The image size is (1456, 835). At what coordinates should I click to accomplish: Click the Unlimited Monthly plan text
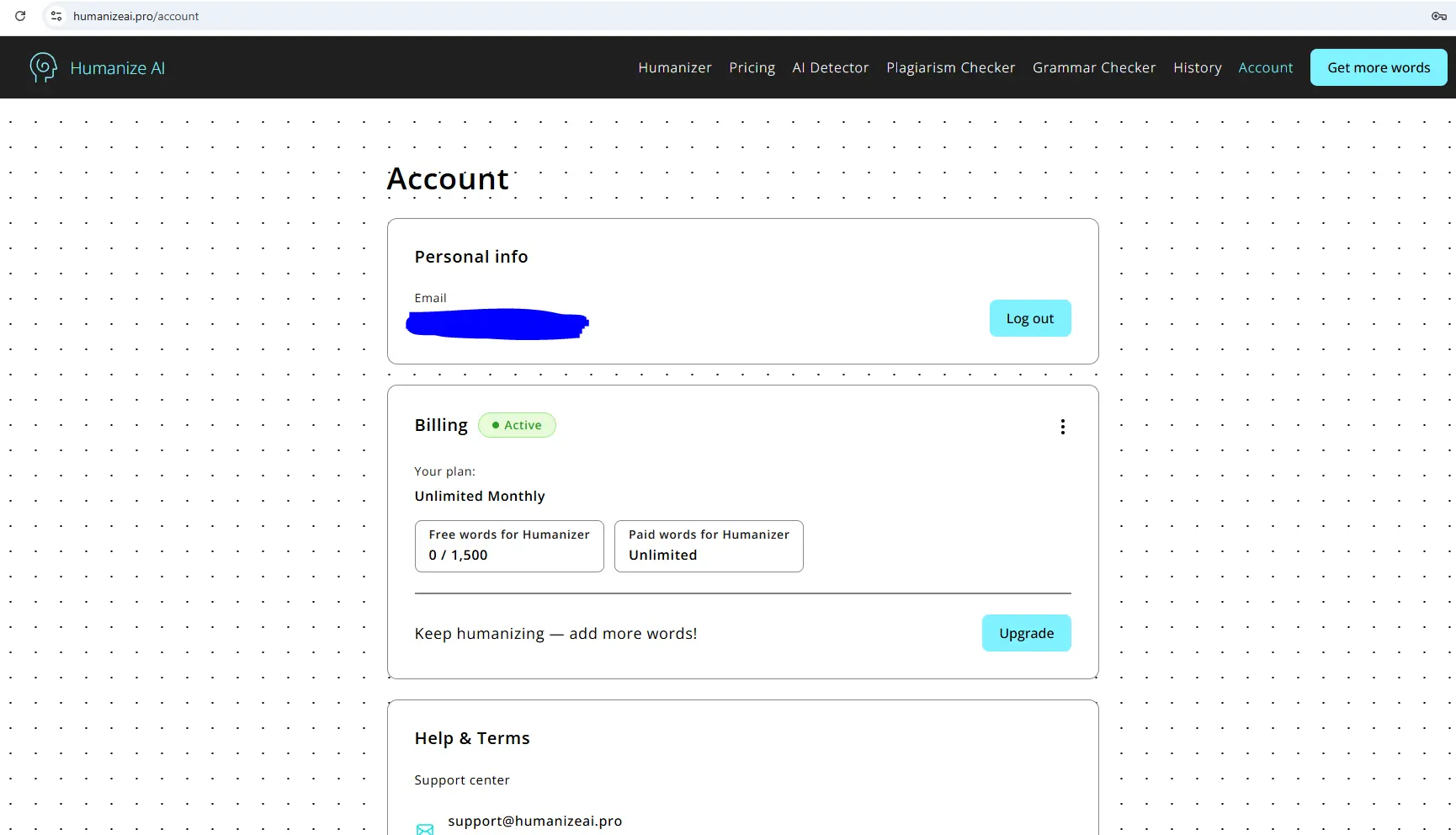pos(480,496)
